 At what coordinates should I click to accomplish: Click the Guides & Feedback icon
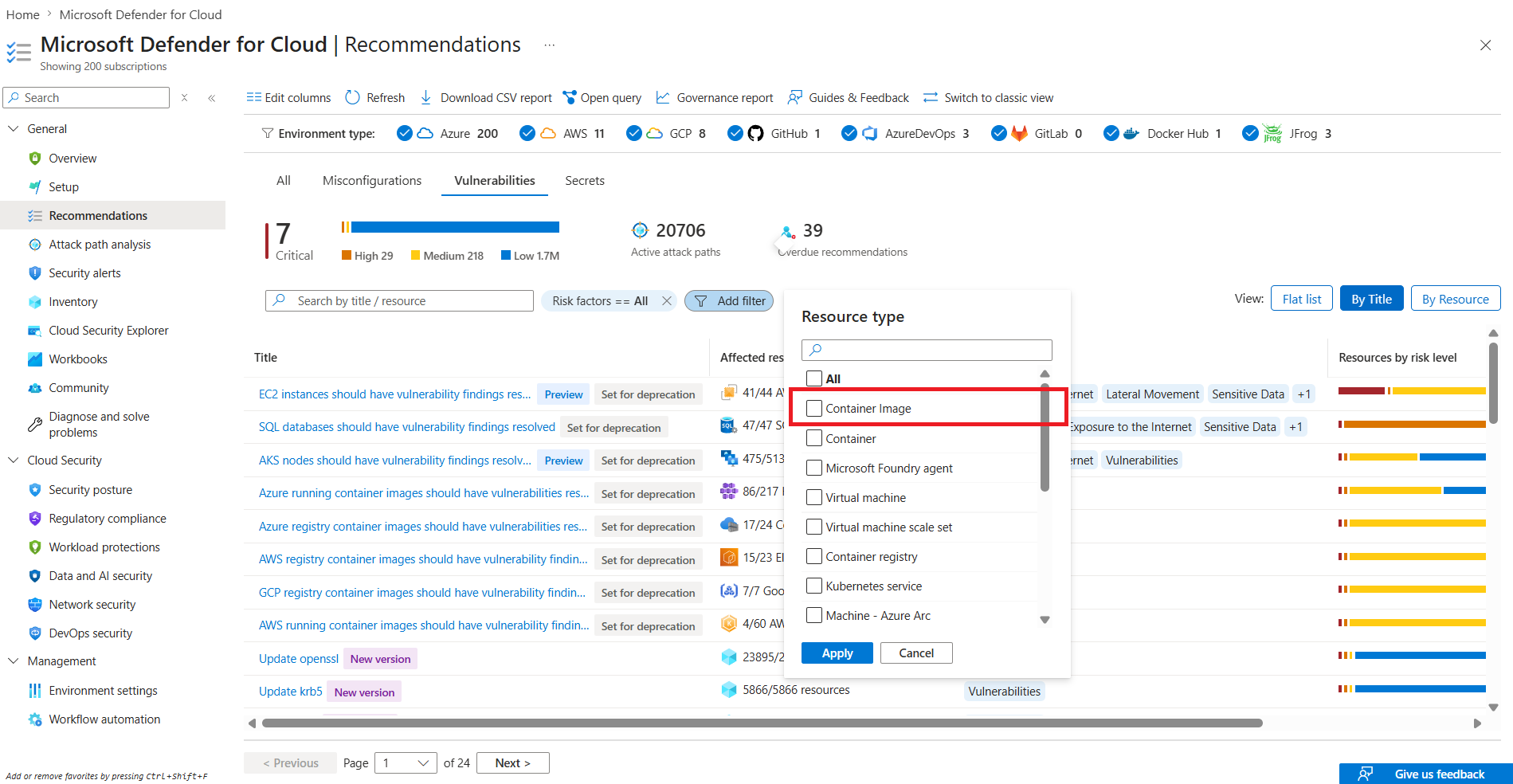(x=794, y=97)
